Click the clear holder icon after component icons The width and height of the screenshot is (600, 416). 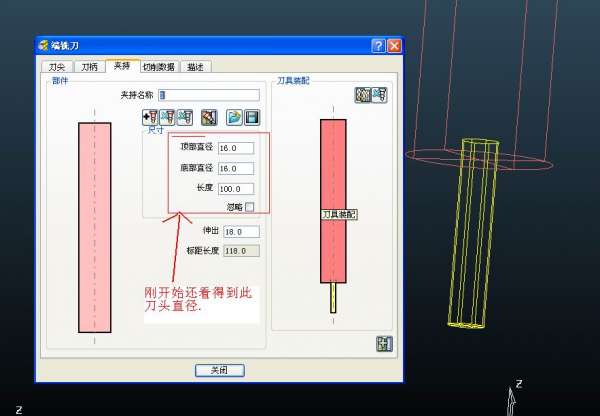(x=209, y=117)
